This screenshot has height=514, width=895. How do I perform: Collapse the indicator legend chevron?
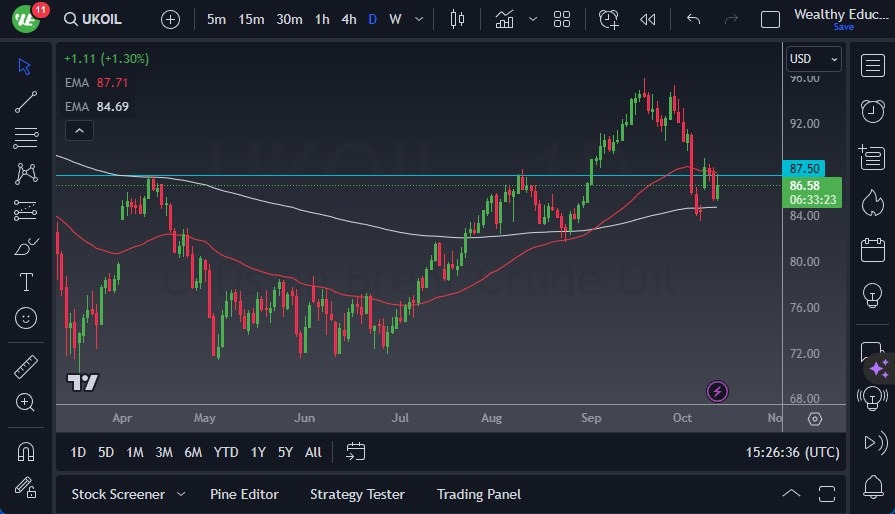coord(78,130)
